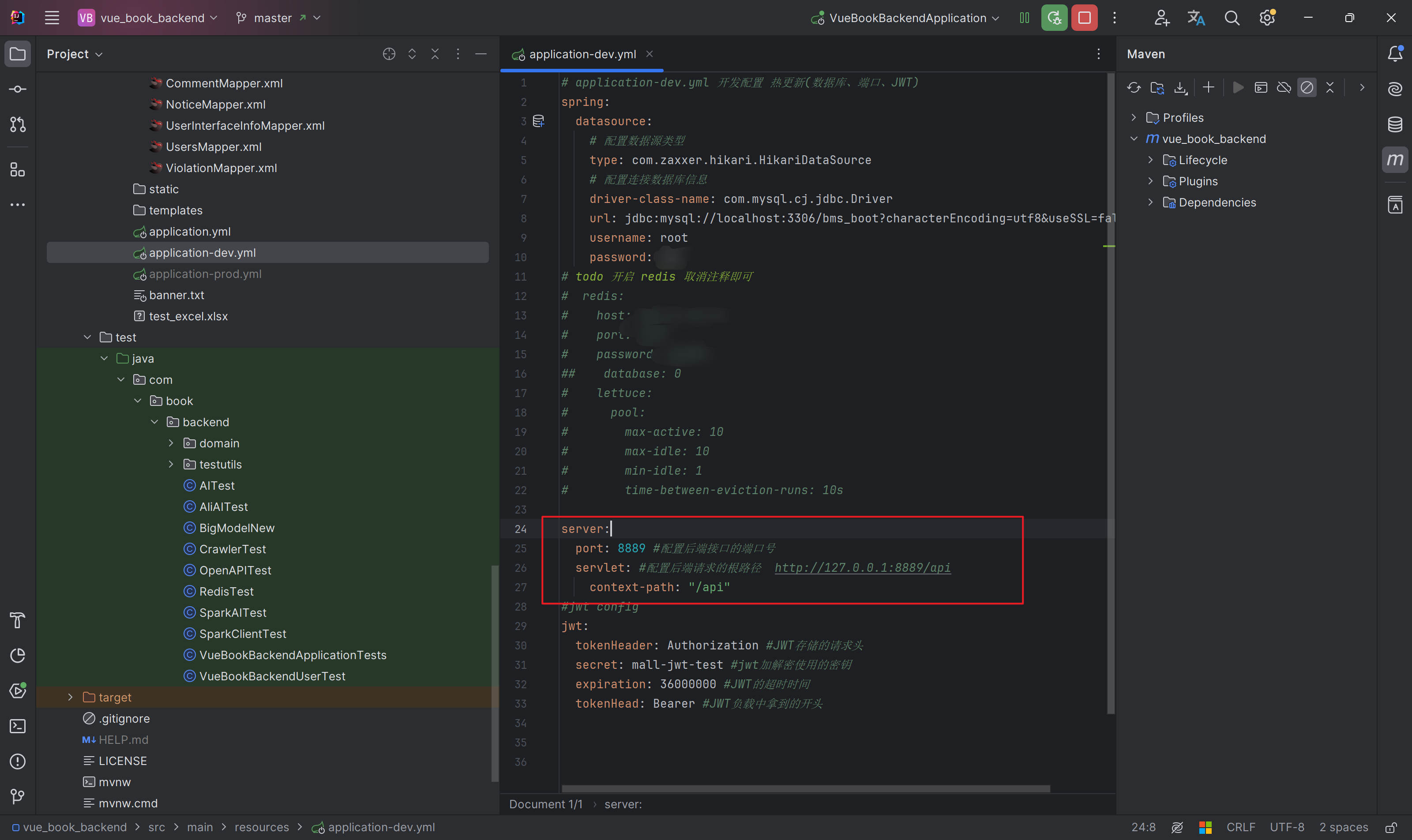The image size is (1412, 840).
Task: Select the application-dev.yml editor tab
Action: coord(582,54)
